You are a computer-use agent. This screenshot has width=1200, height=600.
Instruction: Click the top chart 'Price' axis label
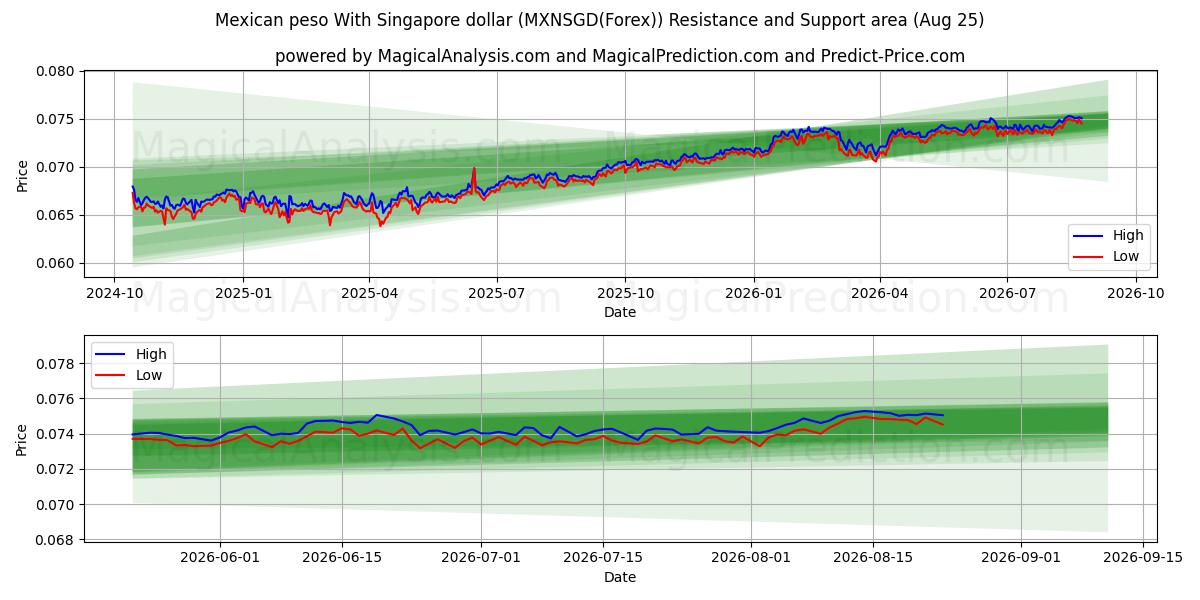point(23,174)
